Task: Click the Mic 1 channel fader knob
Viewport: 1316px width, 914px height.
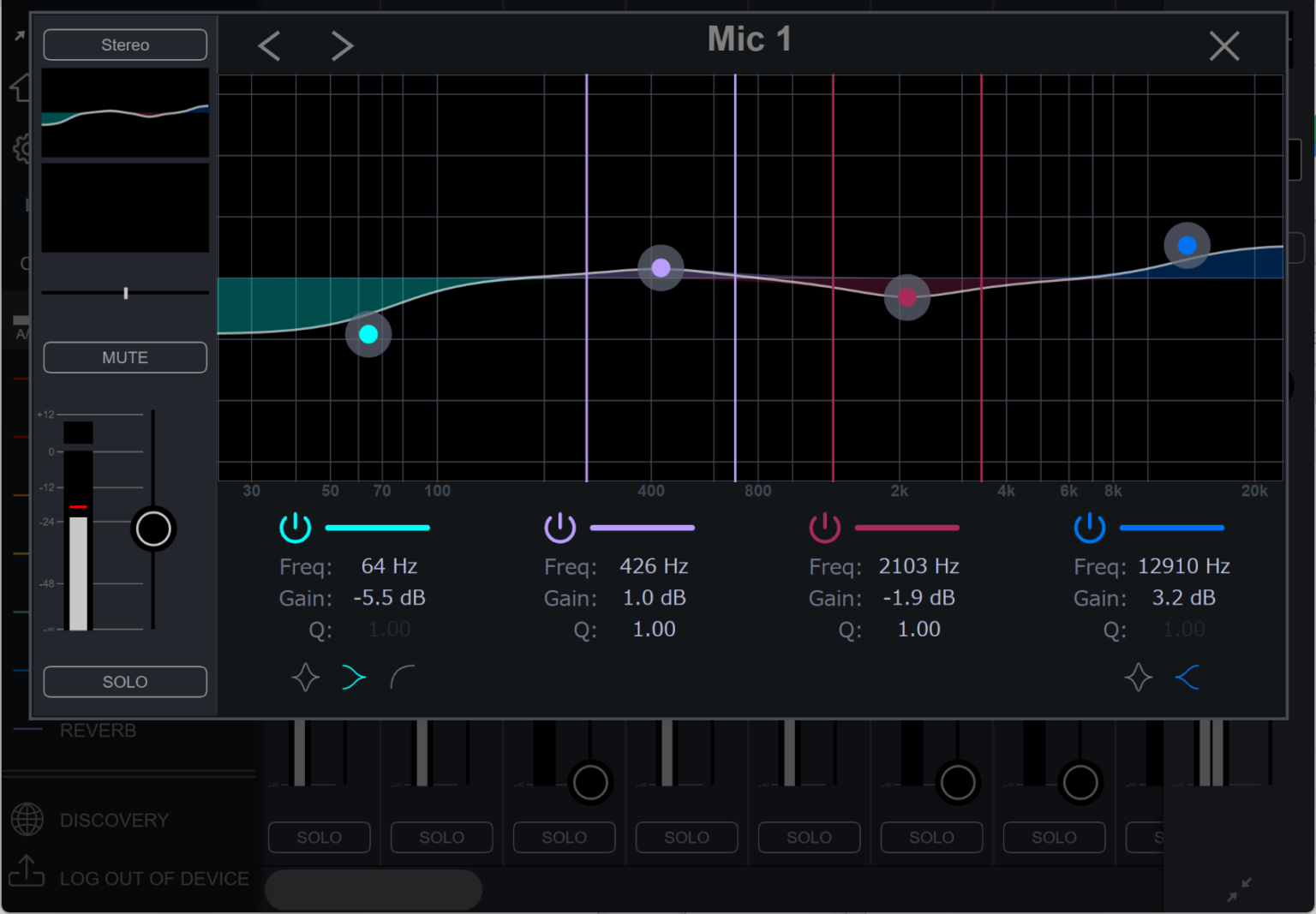Action: (153, 529)
